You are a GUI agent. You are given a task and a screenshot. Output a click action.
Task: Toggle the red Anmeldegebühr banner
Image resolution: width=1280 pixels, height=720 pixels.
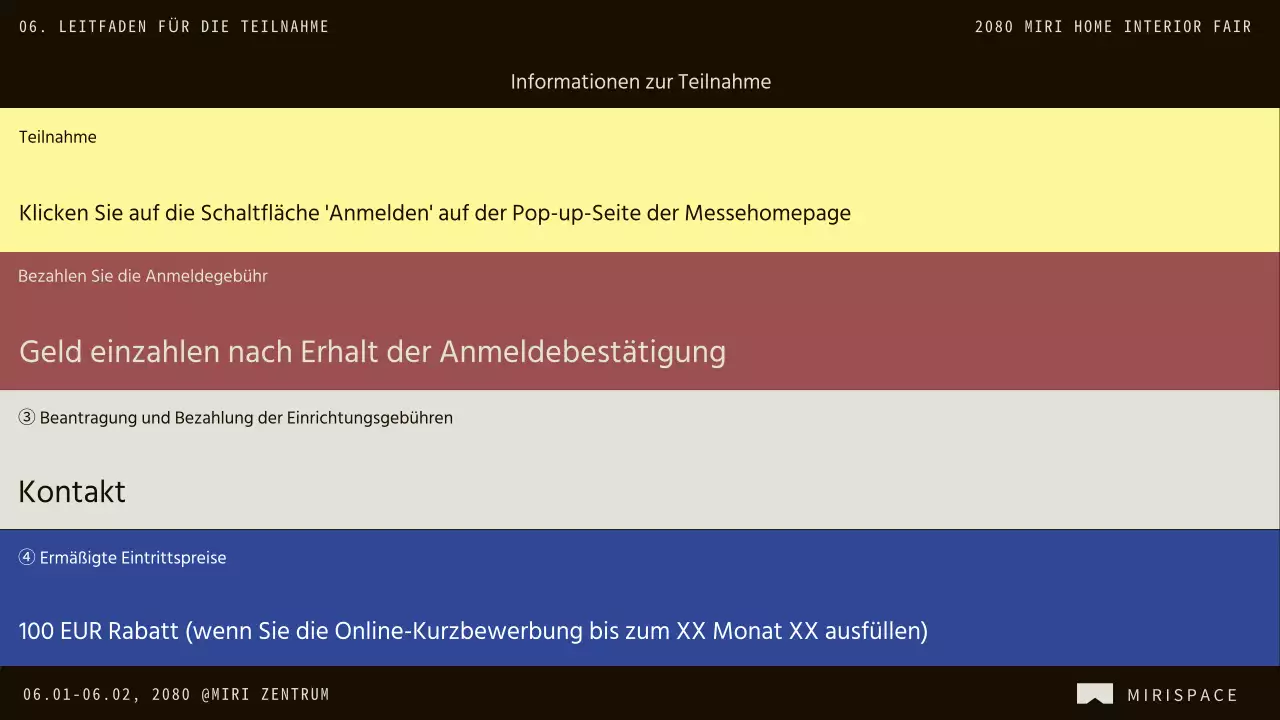click(640, 320)
